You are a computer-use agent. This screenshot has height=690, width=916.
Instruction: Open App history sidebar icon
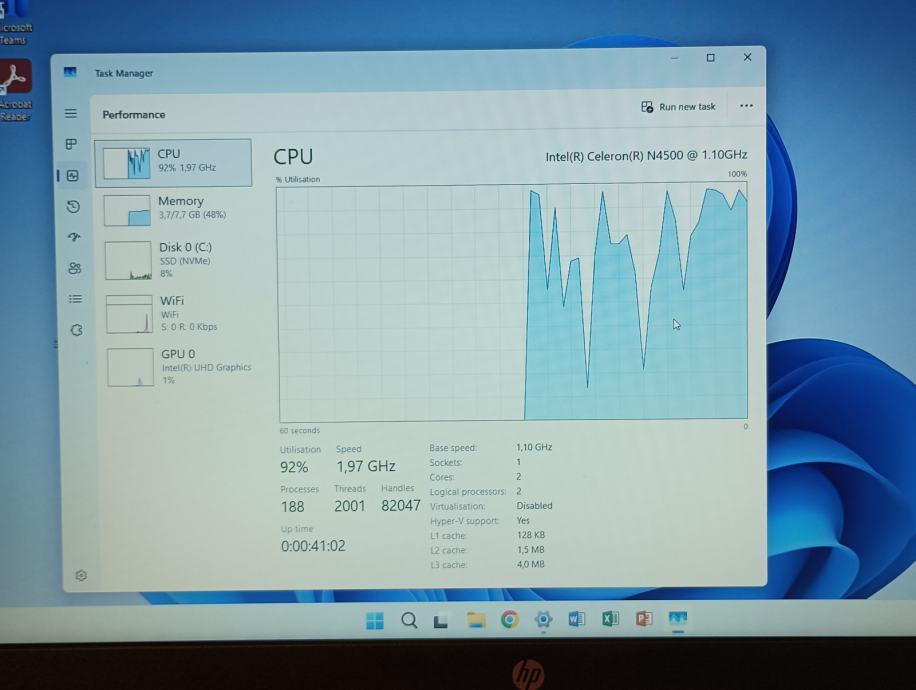coord(73,206)
